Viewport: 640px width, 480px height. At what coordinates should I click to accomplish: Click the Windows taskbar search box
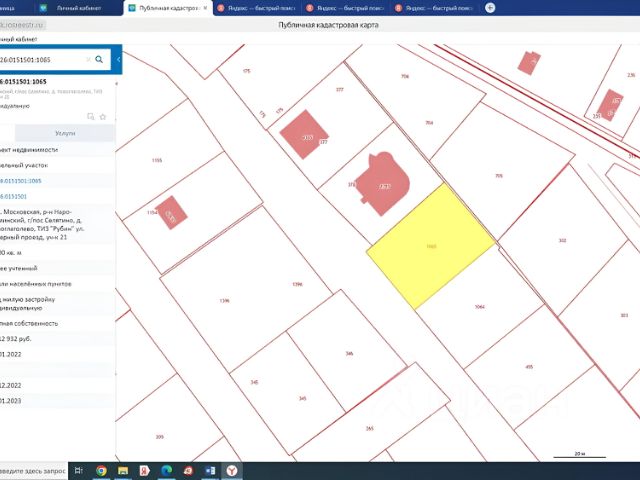point(33,471)
